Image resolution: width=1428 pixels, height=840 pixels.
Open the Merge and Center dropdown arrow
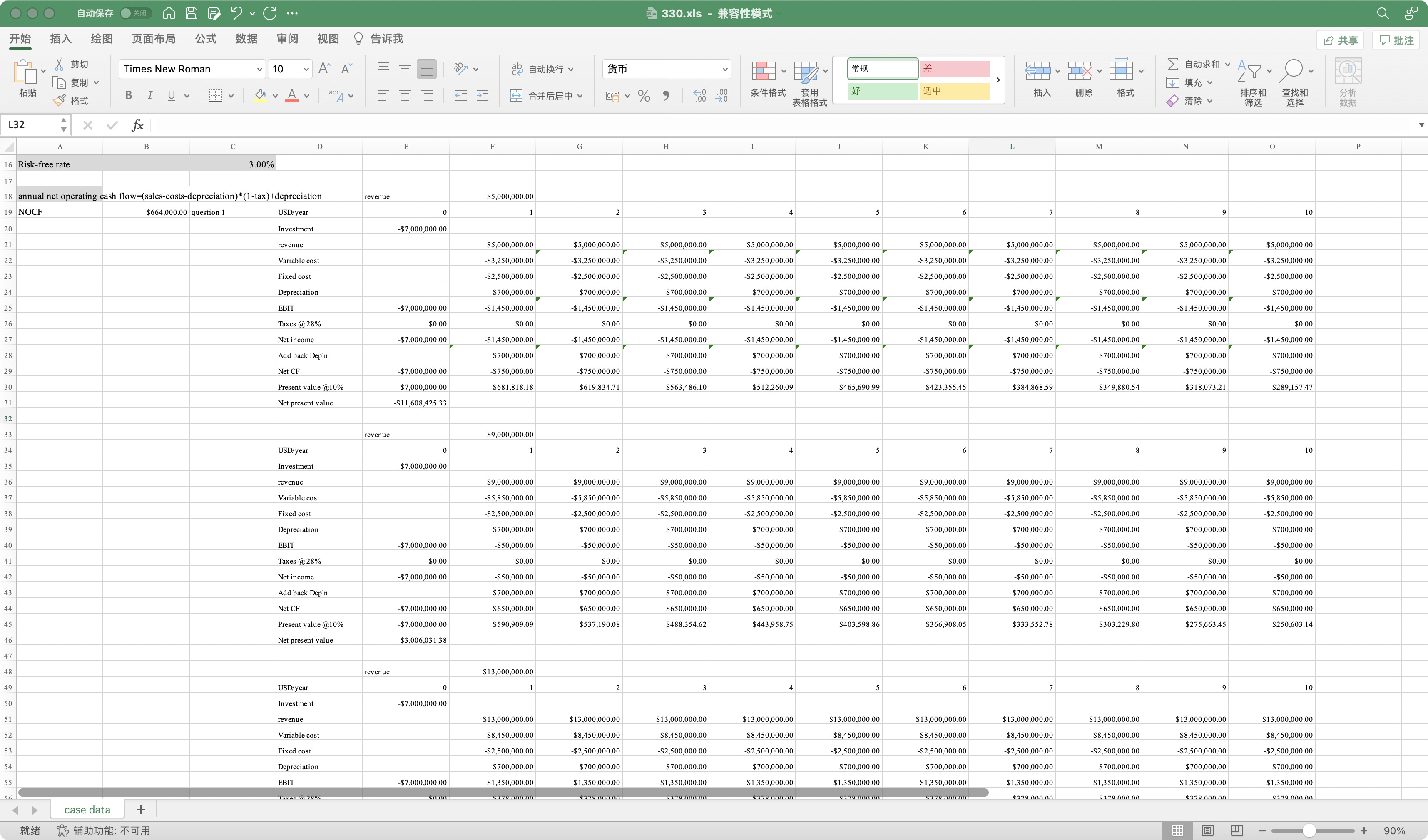point(580,96)
